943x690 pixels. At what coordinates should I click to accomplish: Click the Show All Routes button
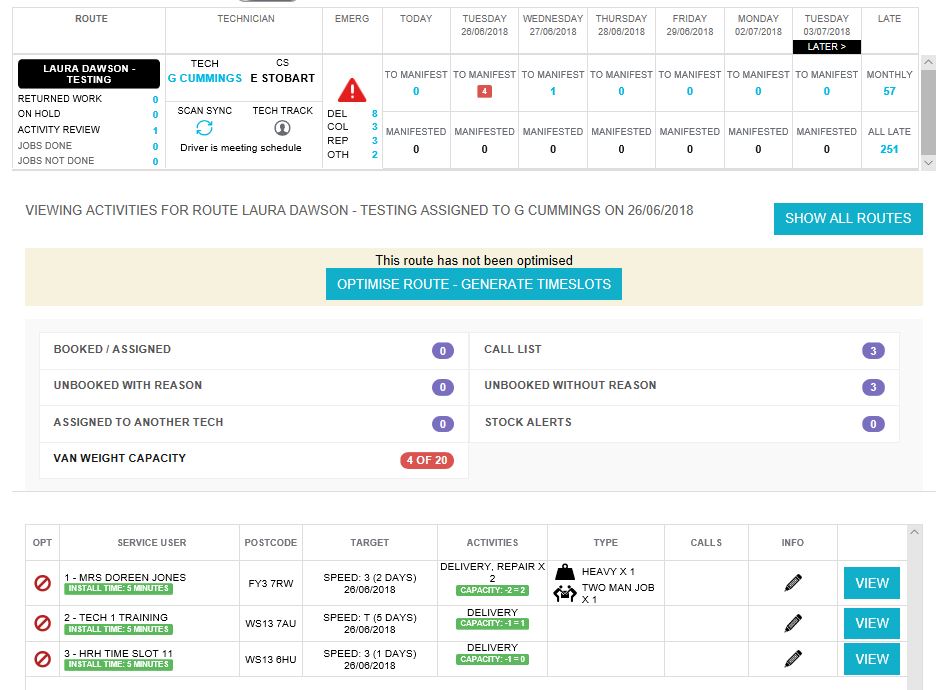point(848,218)
